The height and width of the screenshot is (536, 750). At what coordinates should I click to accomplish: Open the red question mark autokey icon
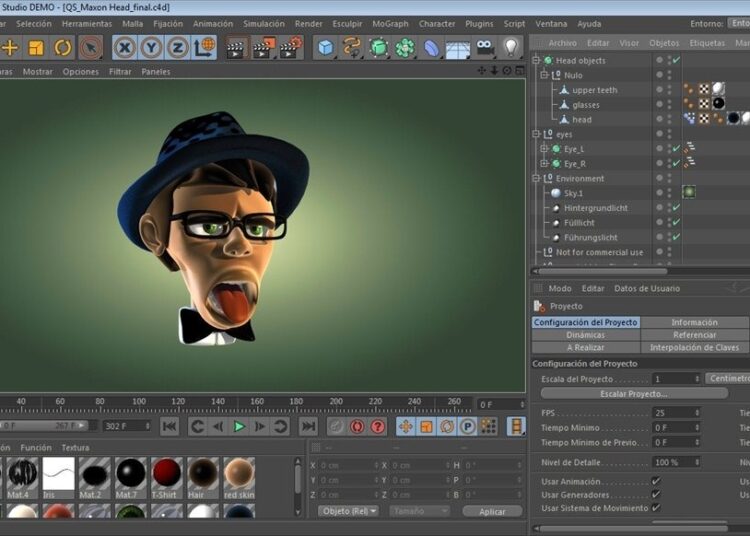pyautogui.click(x=378, y=427)
